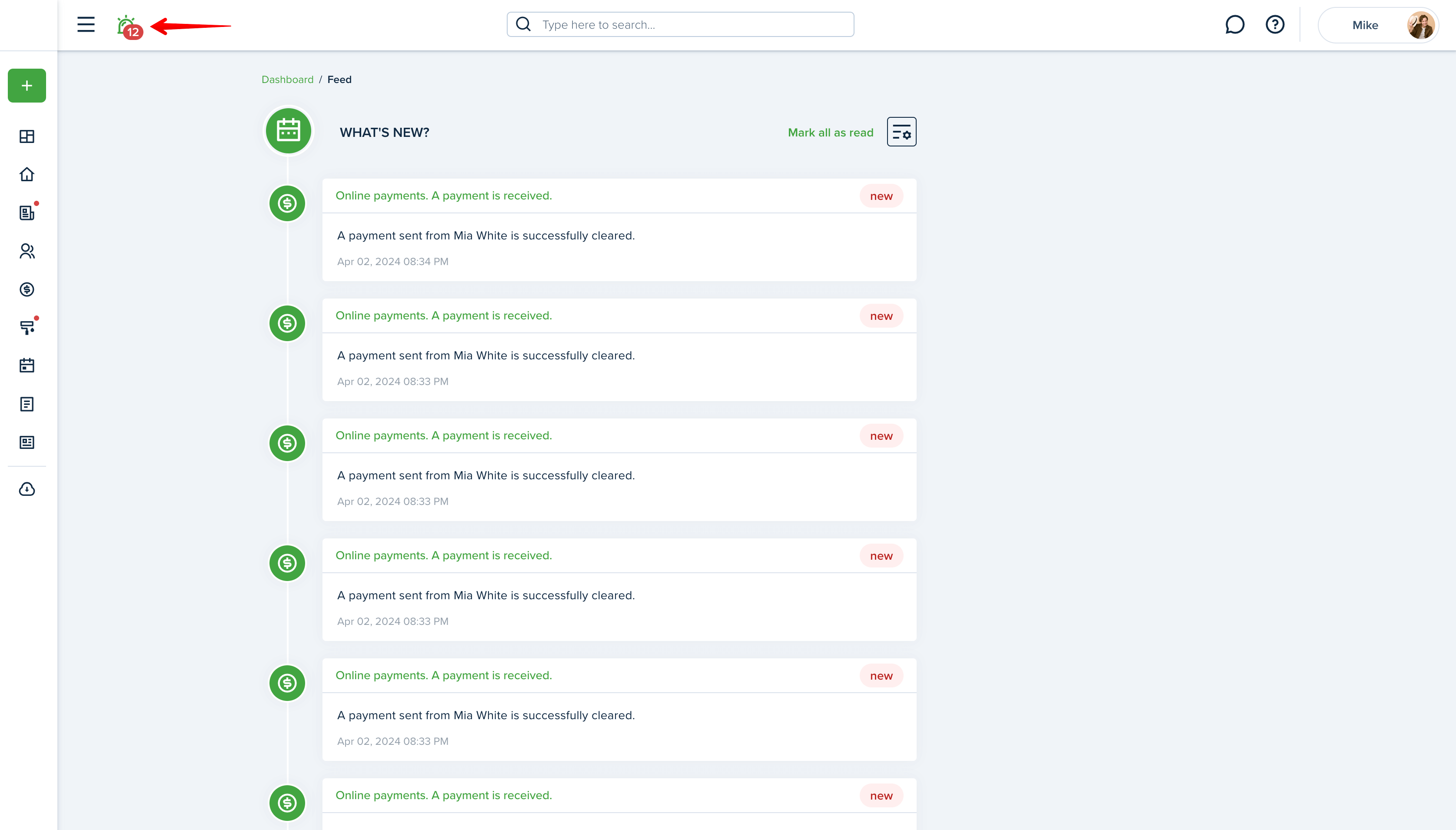
Task: Open the maintenance paint roller sidebar icon
Action: (x=27, y=327)
